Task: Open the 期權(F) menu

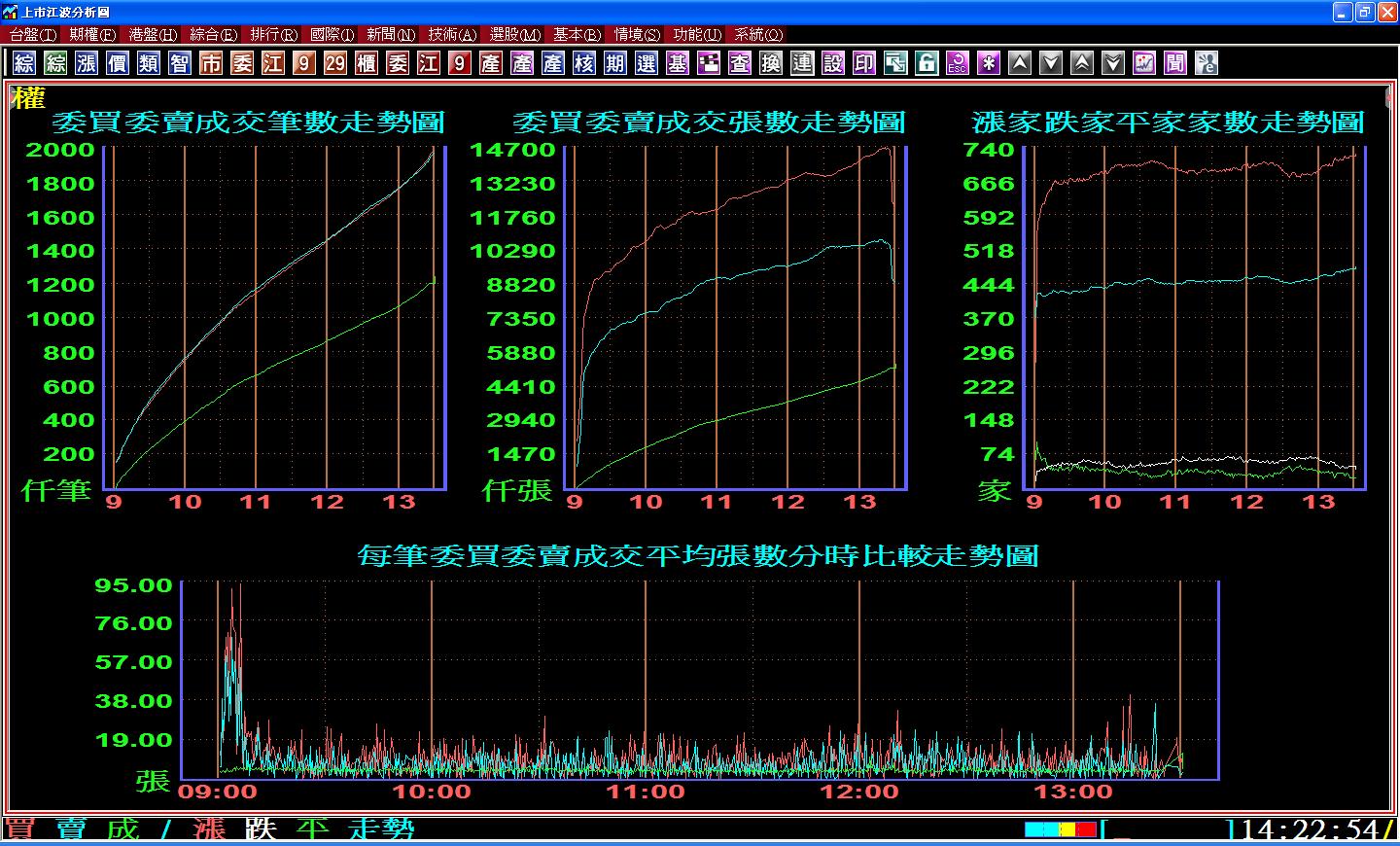Action: [x=92, y=34]
